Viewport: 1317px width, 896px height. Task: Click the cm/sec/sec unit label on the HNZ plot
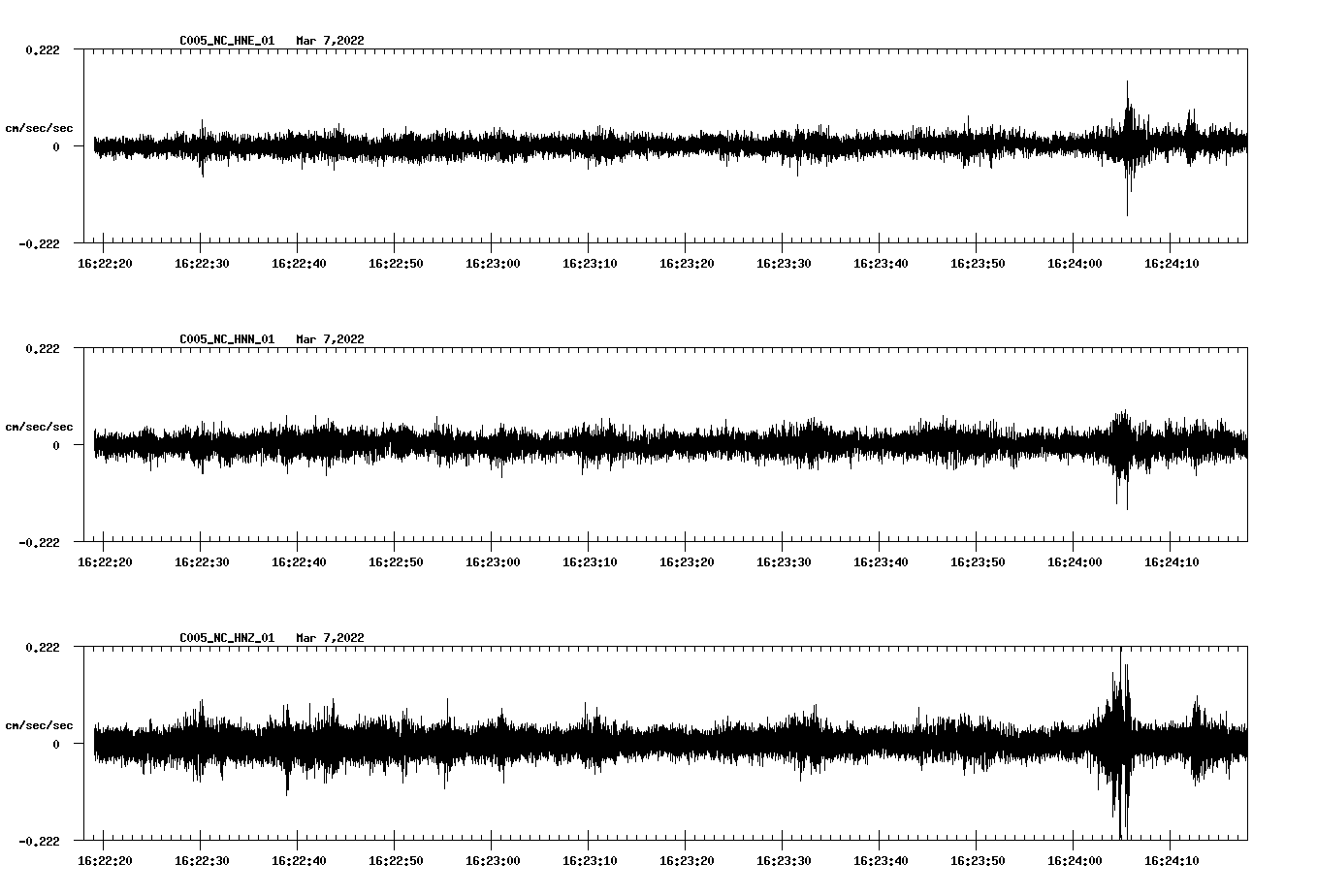pos(39,725)
